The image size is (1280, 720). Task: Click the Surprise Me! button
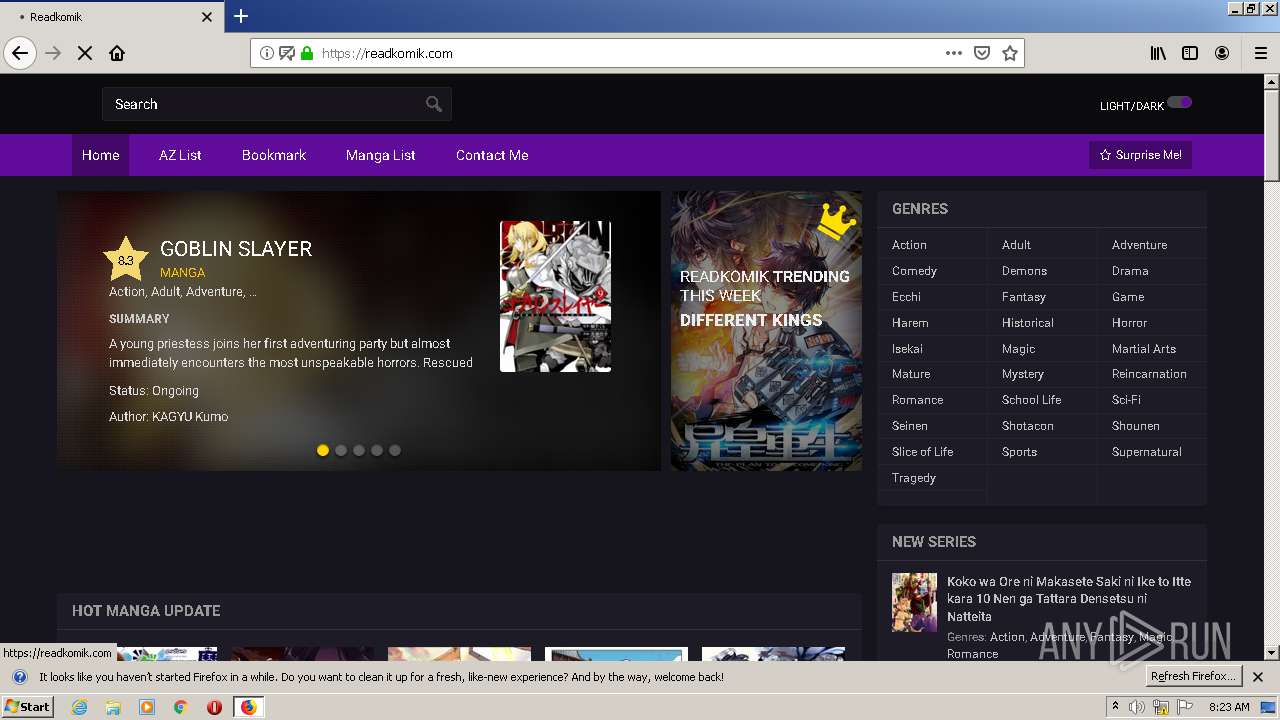pos(1140,155)
